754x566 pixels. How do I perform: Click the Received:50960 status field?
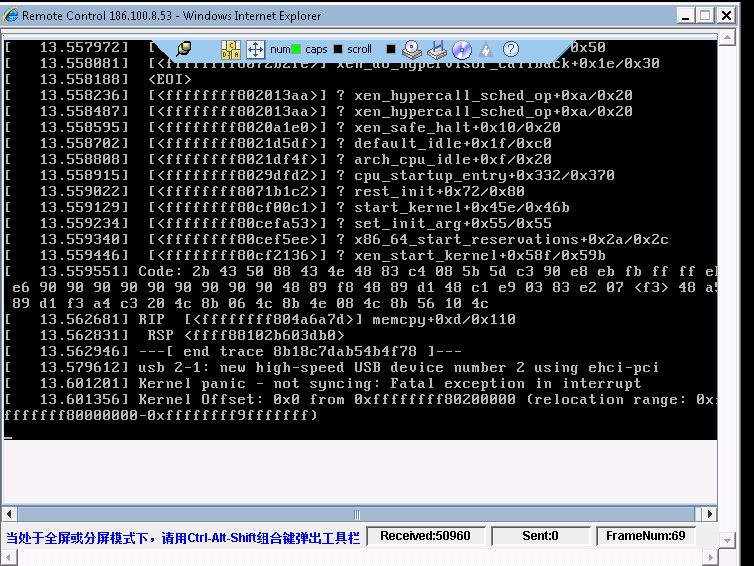pos(425,536)
